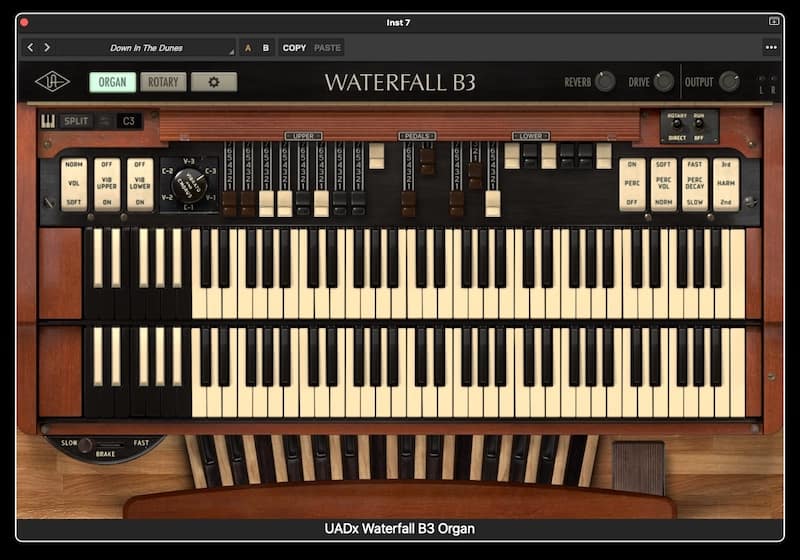Click the OUTPUT knob
The image size is (800, 560).
coord(730,82)
